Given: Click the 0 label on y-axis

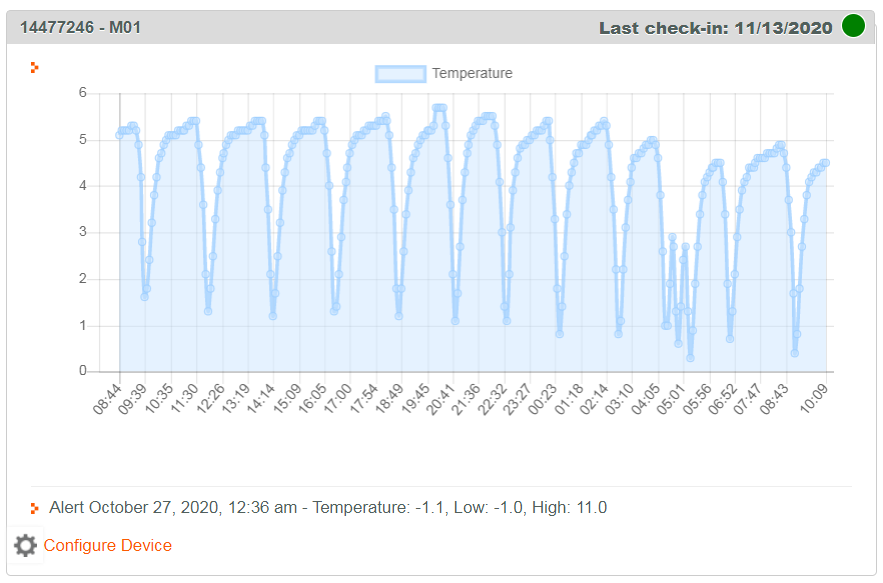Looking at the screenshot, I should tap(83, 372).
